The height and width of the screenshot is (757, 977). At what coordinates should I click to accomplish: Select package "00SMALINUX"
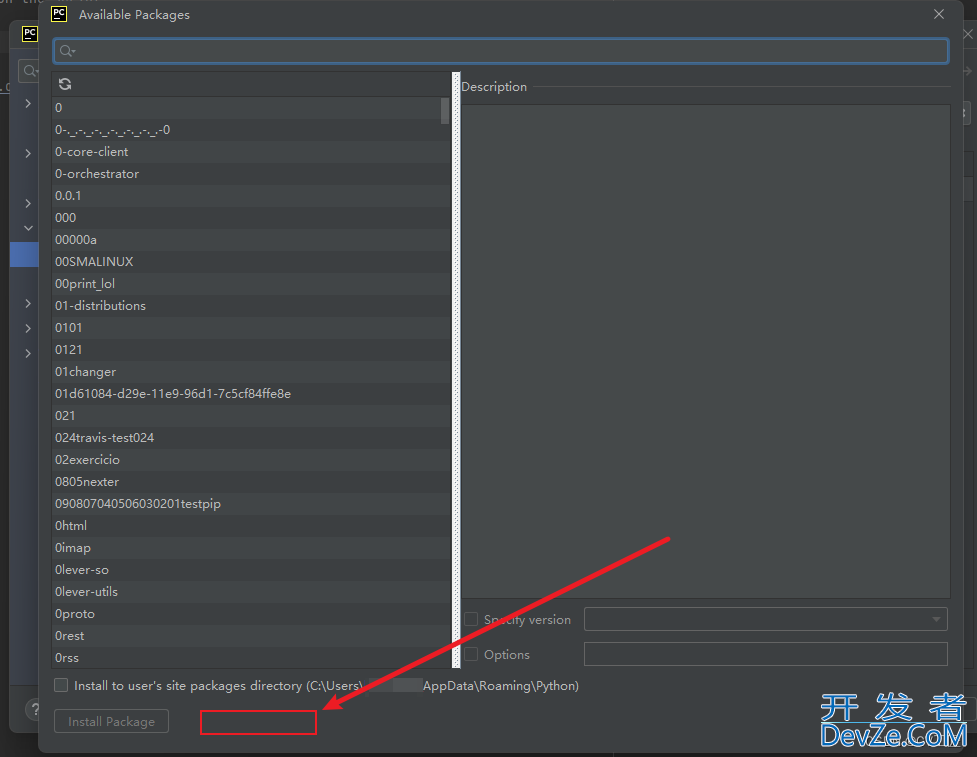250,262
